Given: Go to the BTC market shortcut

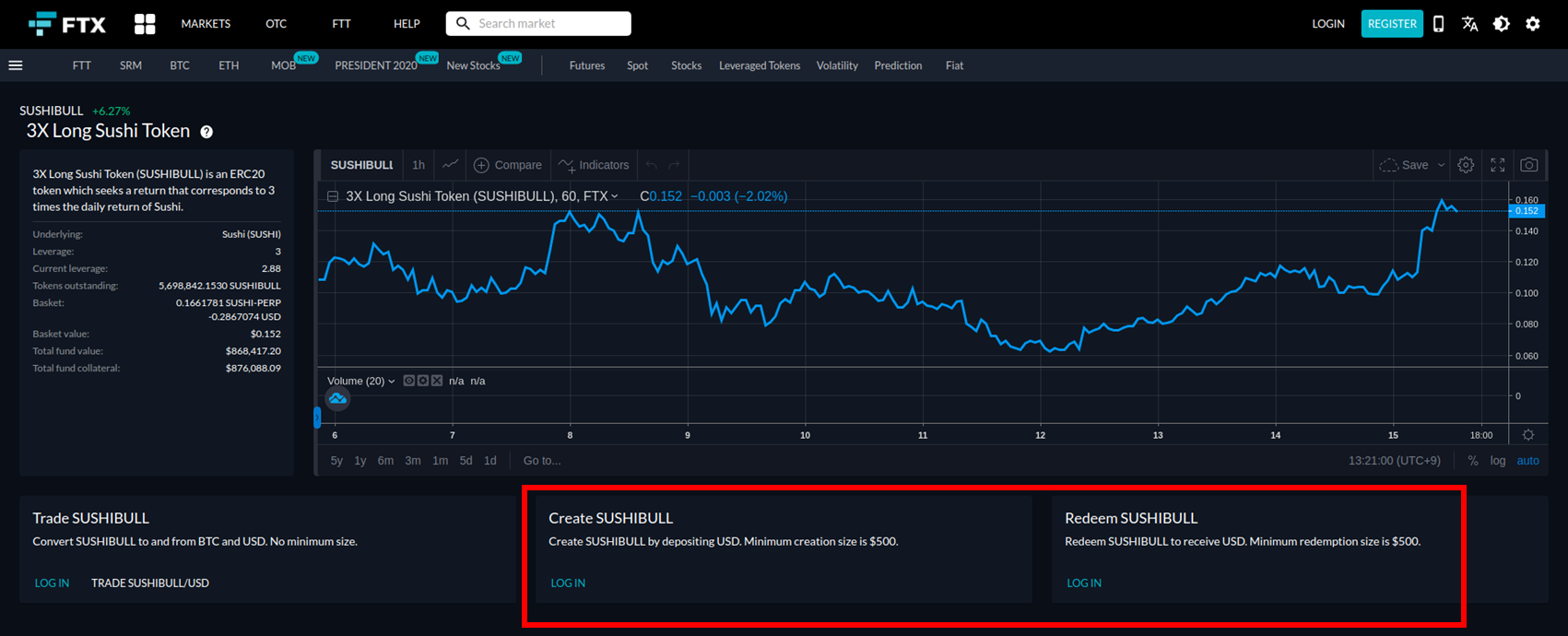Looking at the screenshot, I should pyautogui.click(x=180, y=65).
